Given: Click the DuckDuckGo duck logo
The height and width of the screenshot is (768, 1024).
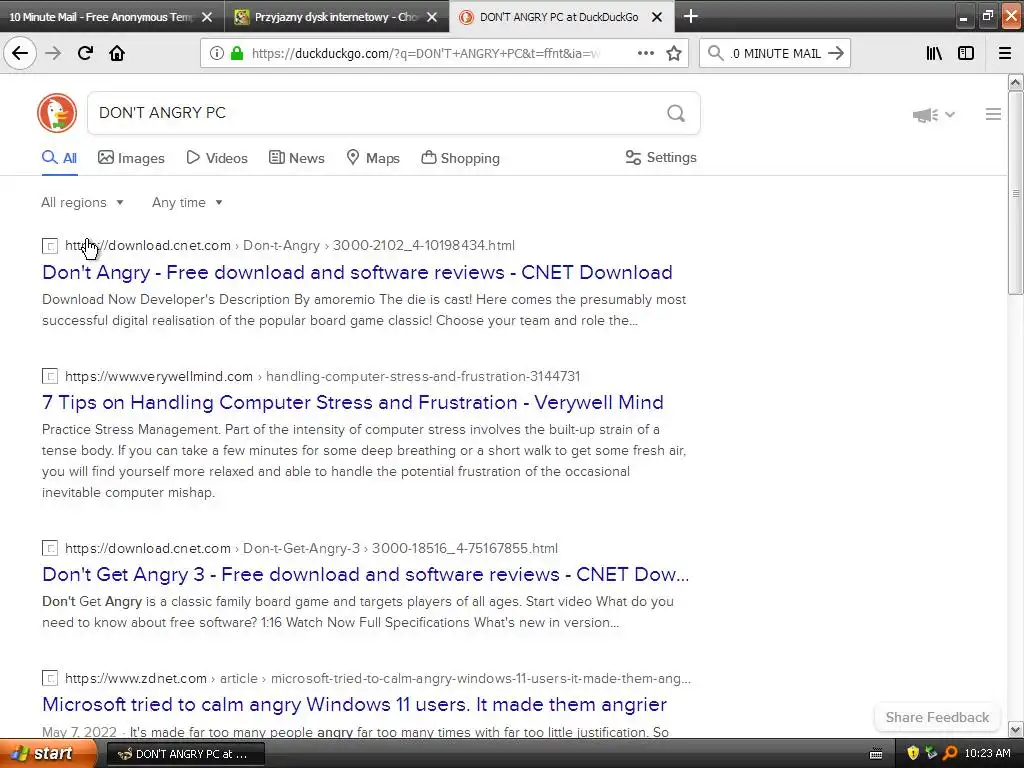Looking at the screenshot, I should point(57,113).
